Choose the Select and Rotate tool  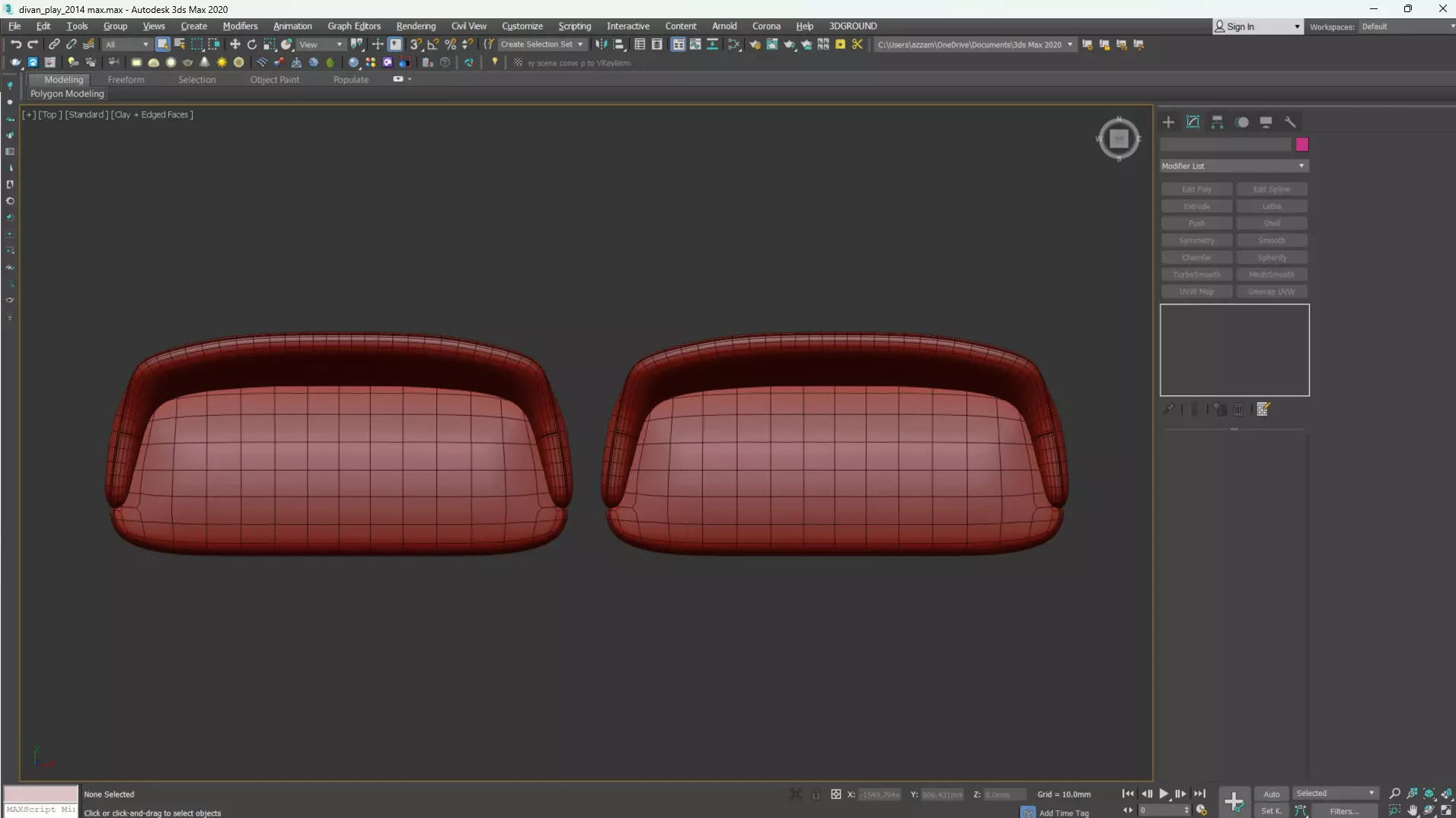252,44
